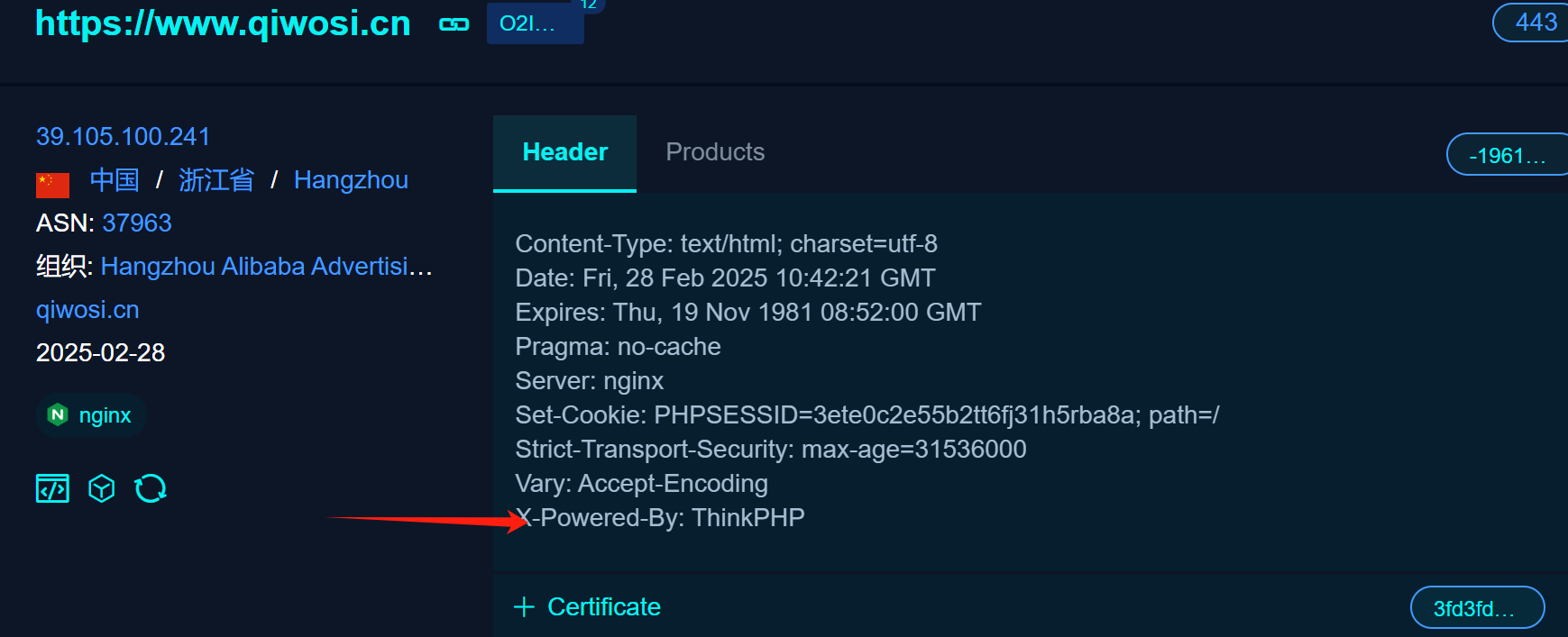This screenshot has width=1568, height=637.
Task: Click ASN number 37963
Action: 137,223
